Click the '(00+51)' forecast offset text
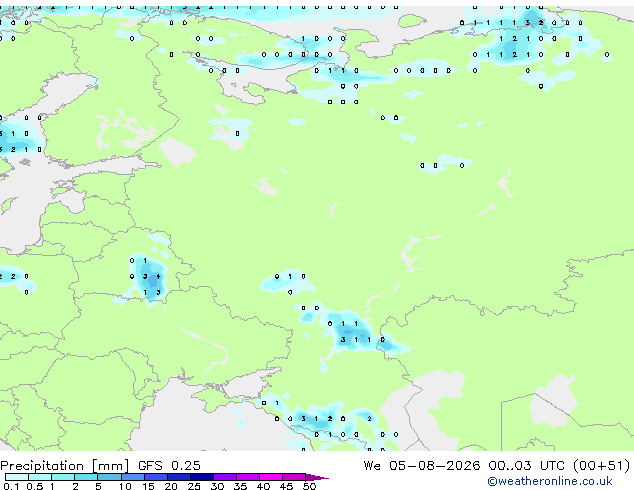Image resolution: width=634 pixels, height=490 pixels. (601, 466)
